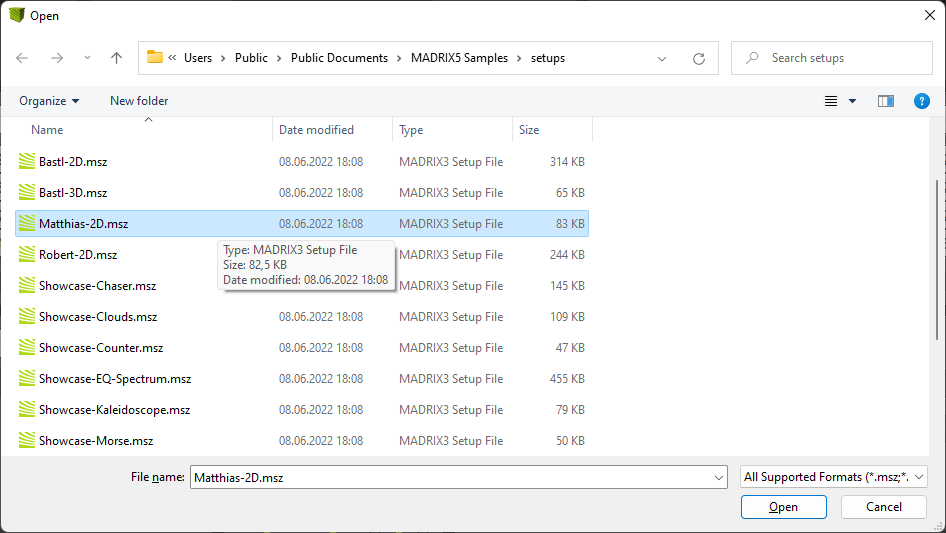Click the Back navigation arrow

click(22, 58)
